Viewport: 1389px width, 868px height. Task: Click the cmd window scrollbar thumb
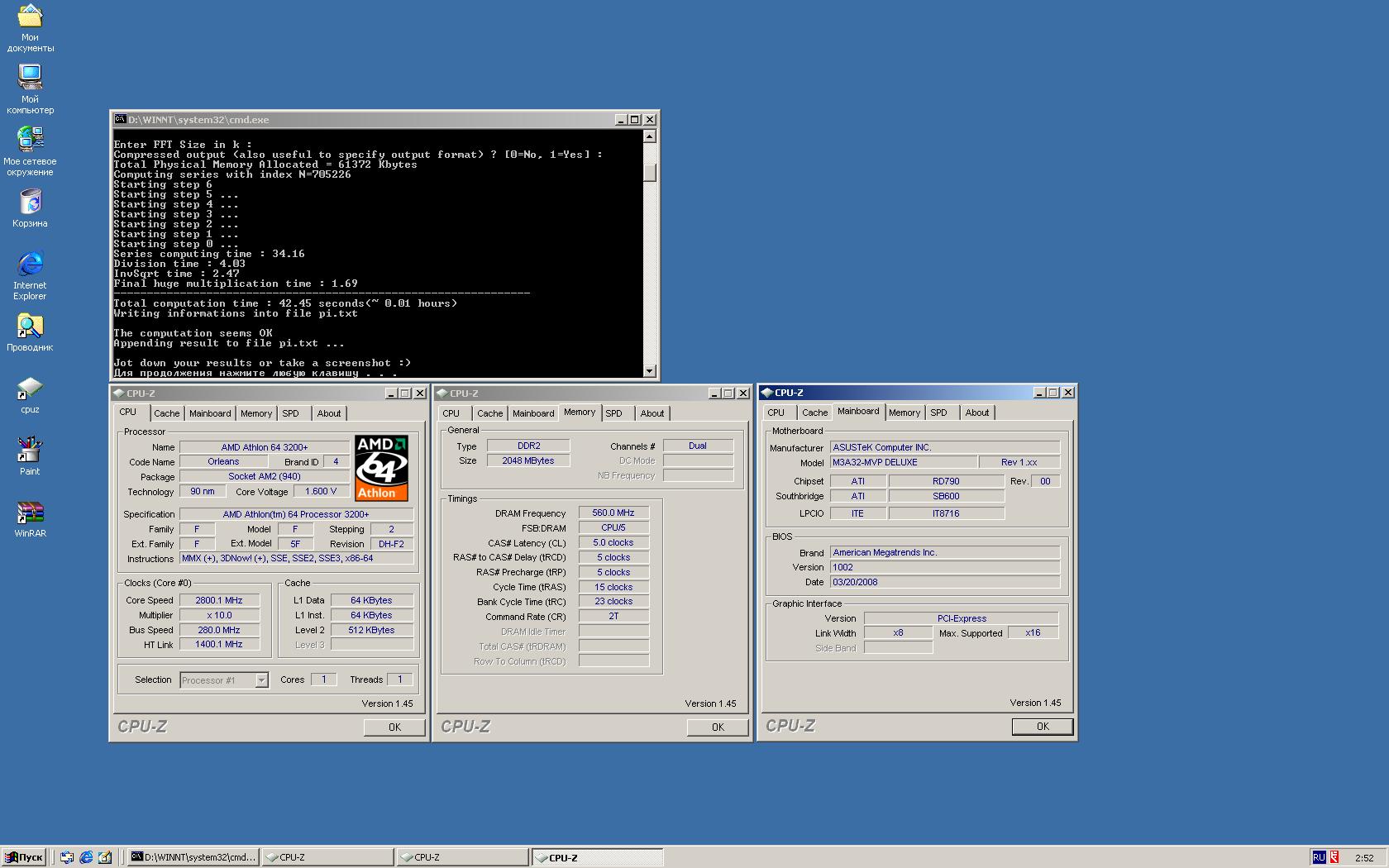(650, 172)
